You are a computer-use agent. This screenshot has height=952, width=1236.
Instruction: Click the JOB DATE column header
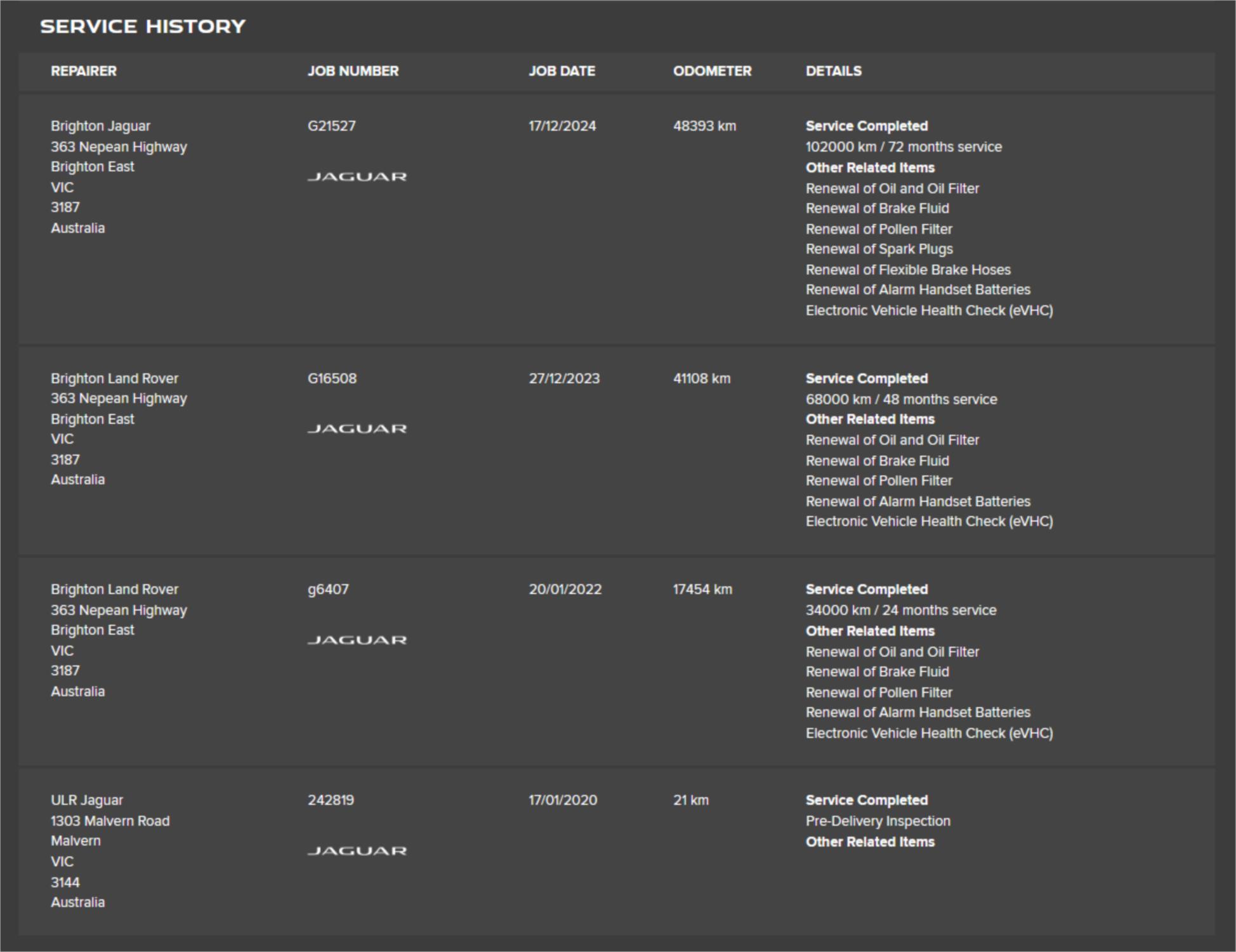point(562,71)
